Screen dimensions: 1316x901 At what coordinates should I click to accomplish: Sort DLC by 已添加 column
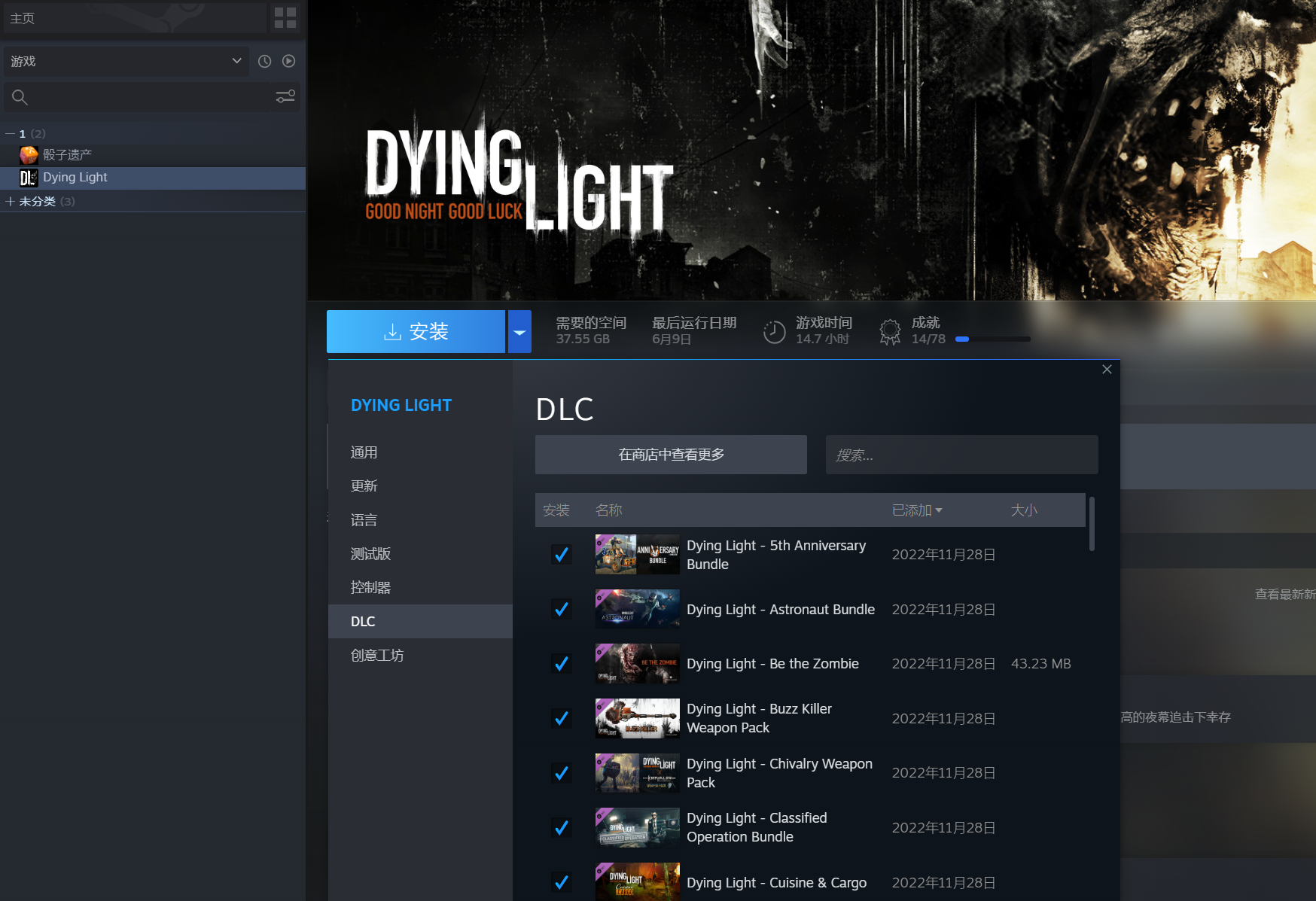[x=917, y=510]
